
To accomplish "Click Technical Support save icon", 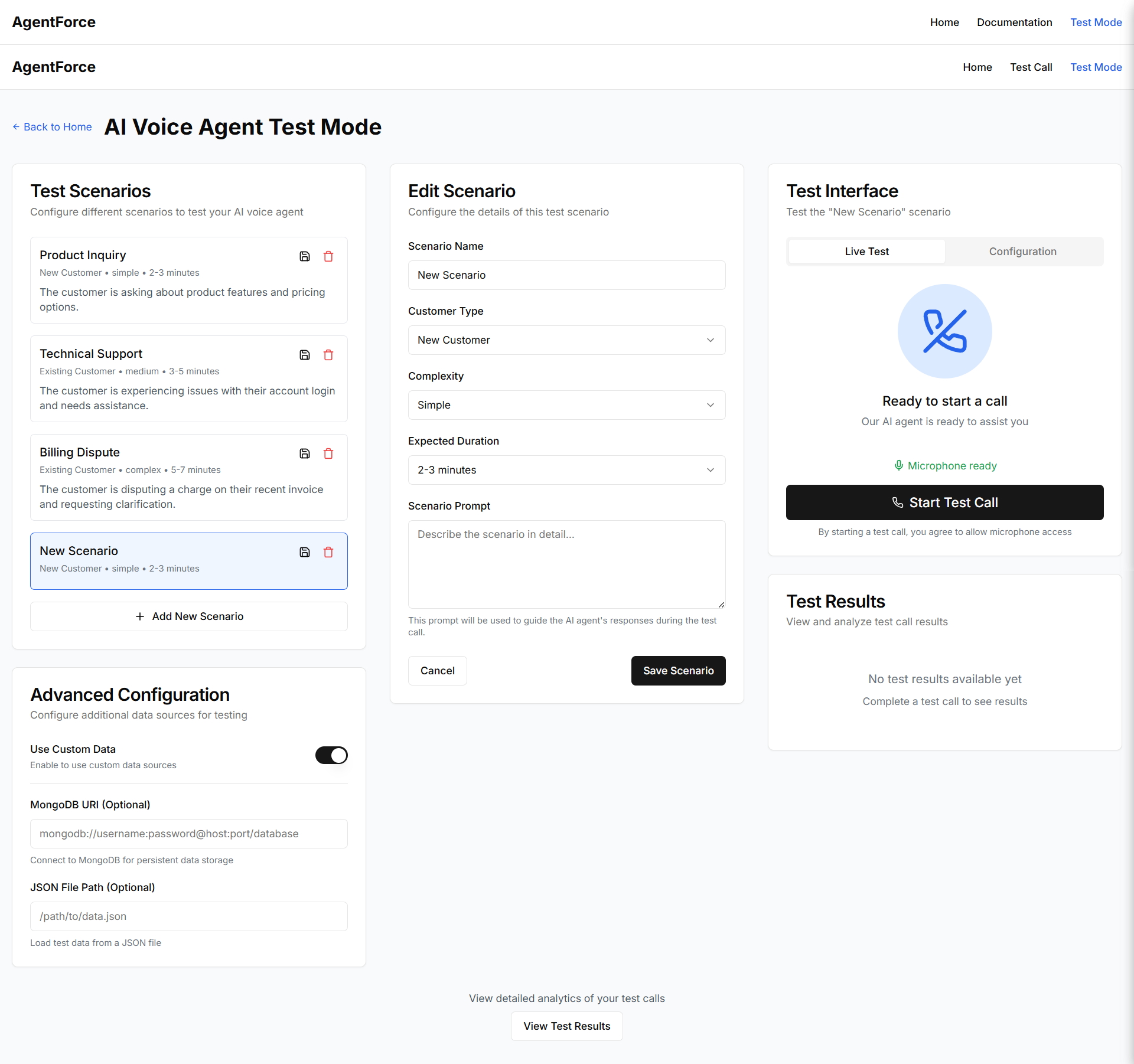I will click(x=305, y=355).
